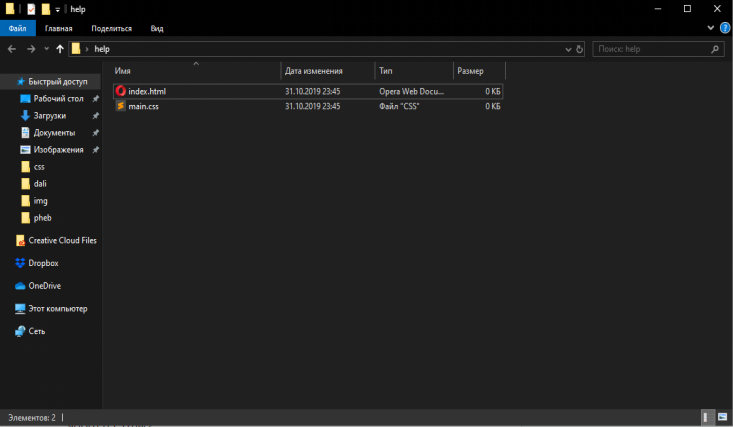This screenshot has width=733, height=427.
Task: Open the Customize Quick Access Toolbar dropdown
Action: [57, 9]
